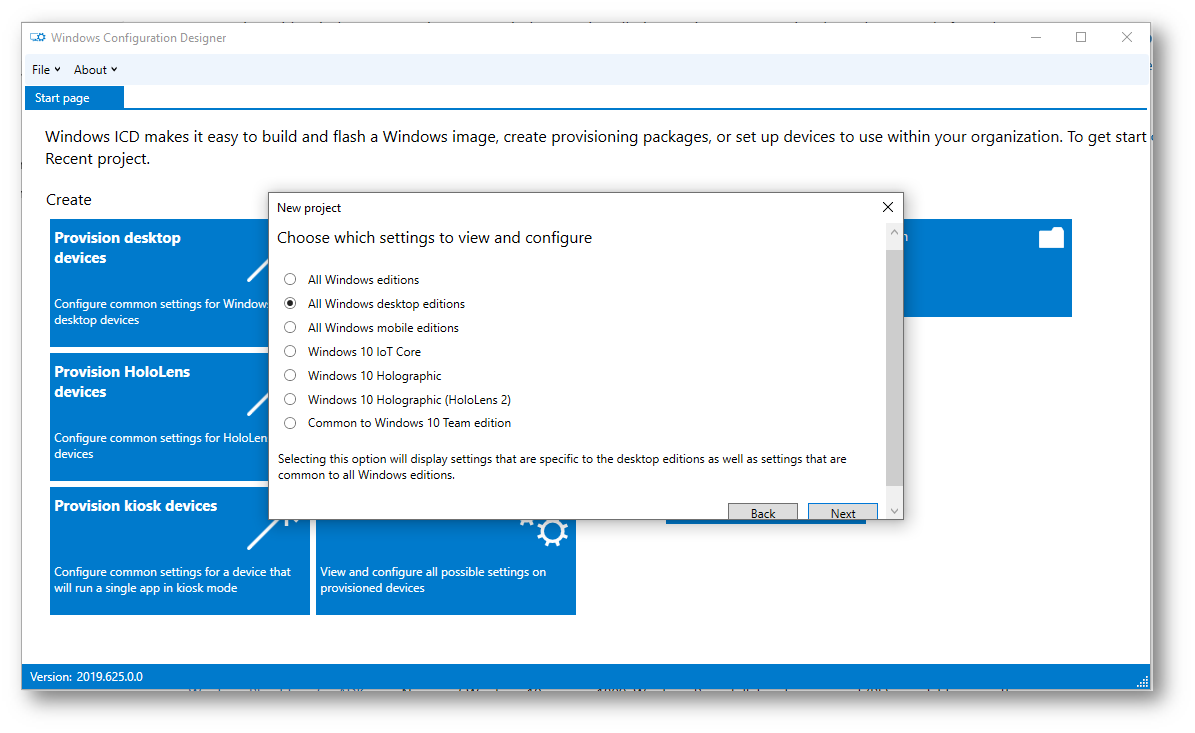Click the Next button in dialog
The image size is (1195, 733).
842,512
